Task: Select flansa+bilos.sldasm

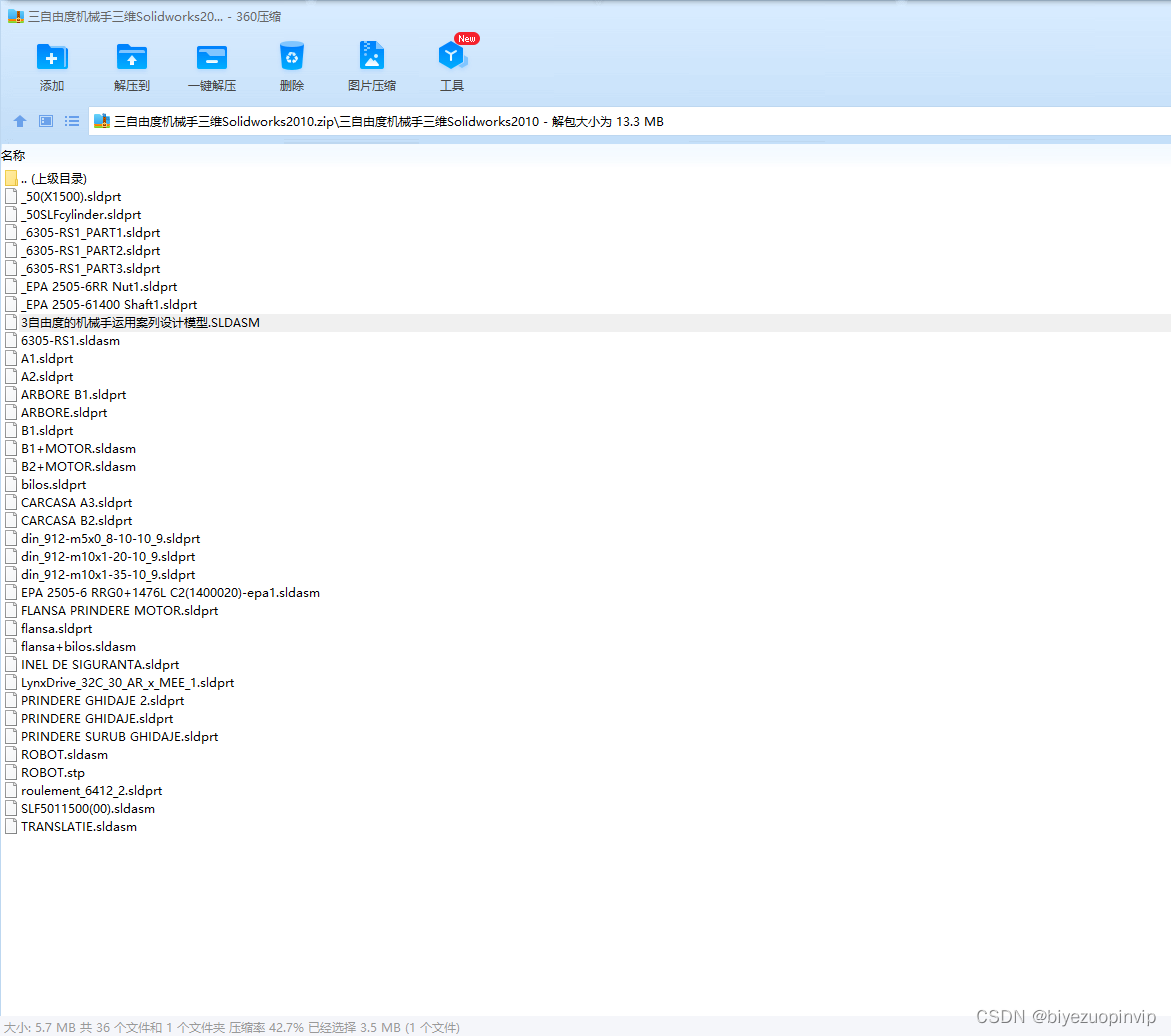Action: tap(78, 647)
